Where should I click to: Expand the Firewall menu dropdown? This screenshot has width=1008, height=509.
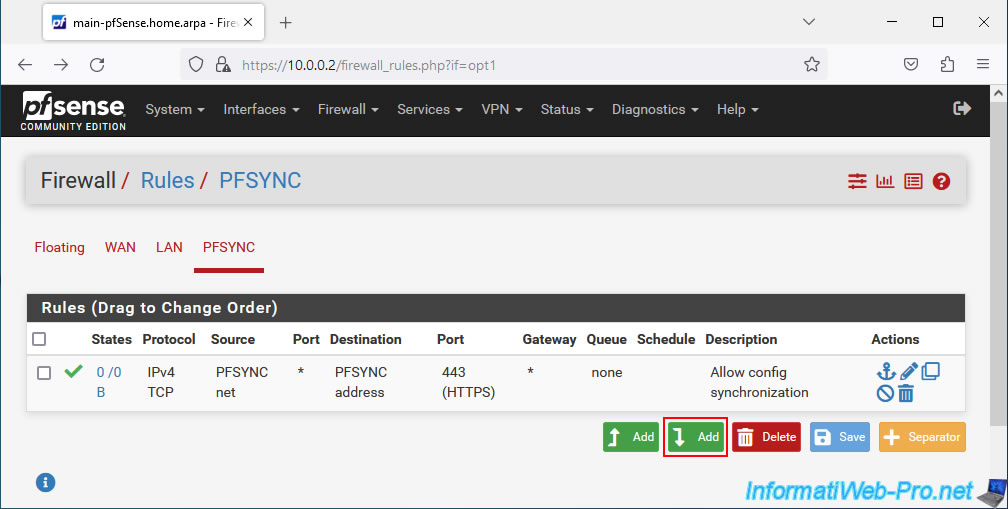[x=348, y=109]
